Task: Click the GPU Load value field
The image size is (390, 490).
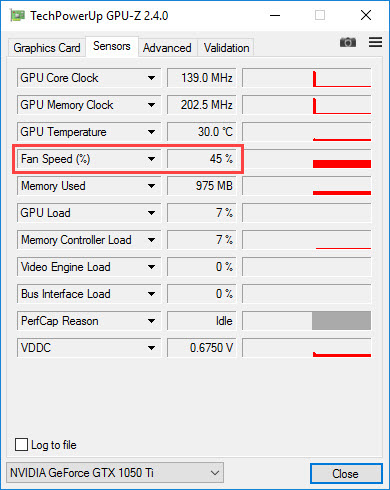Action: click(x=202, y=213)
